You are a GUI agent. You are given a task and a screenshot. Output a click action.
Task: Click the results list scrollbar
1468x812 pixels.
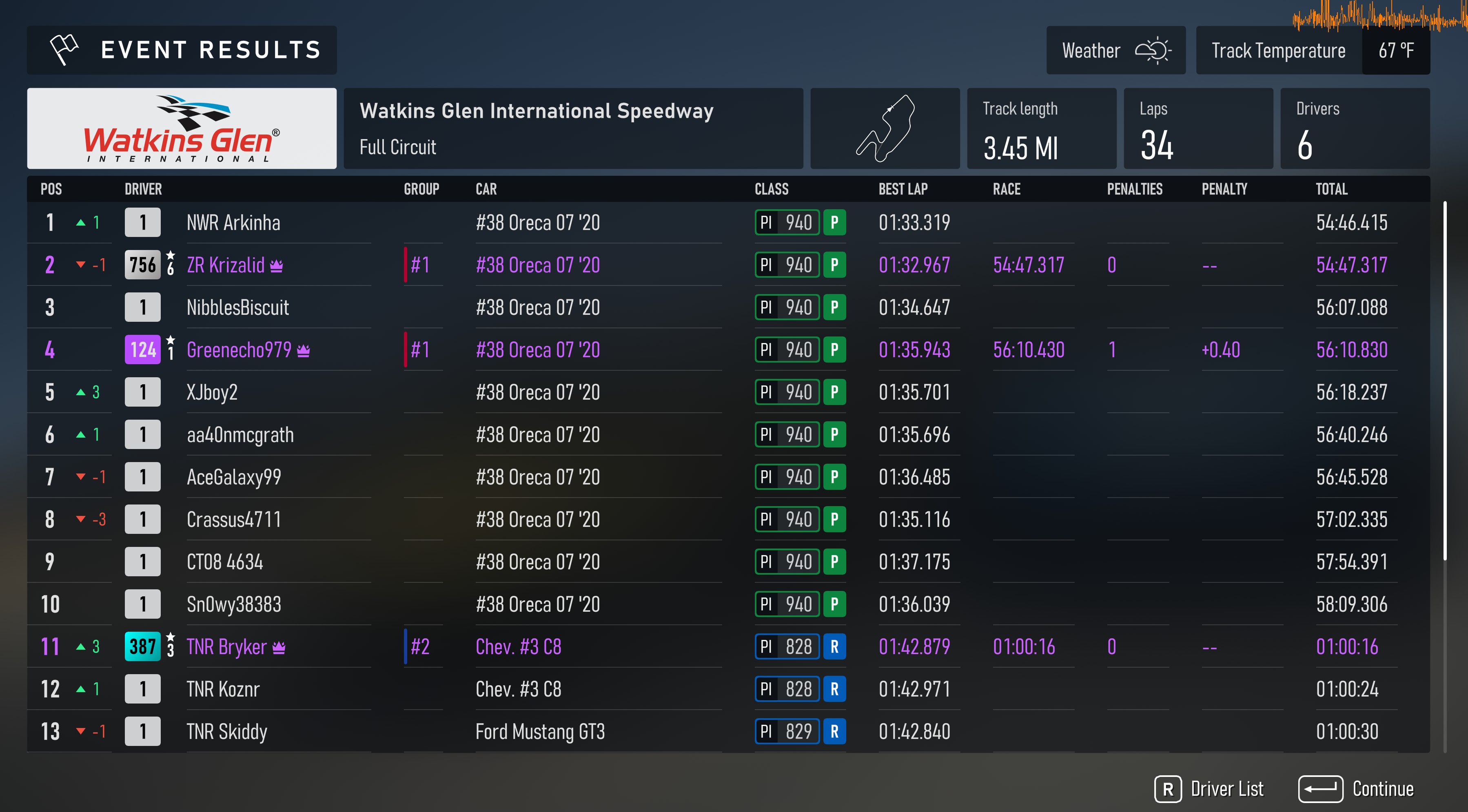pyautogui.click(x=1445, y=381)
